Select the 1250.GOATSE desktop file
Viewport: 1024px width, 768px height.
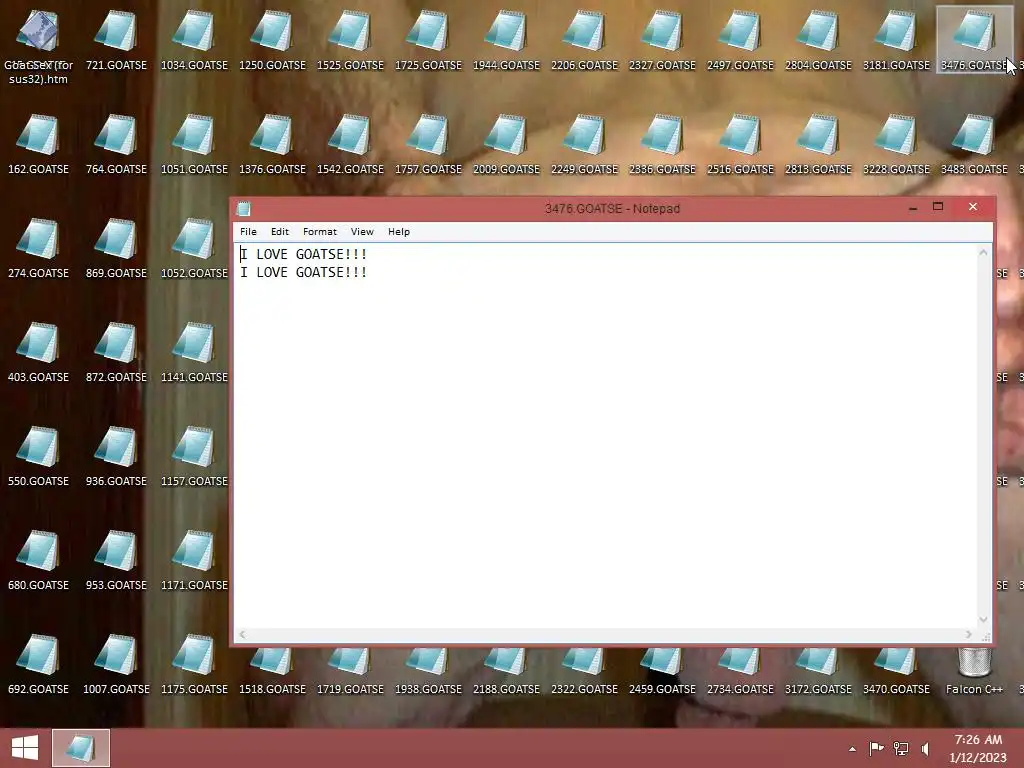(272, 40)
